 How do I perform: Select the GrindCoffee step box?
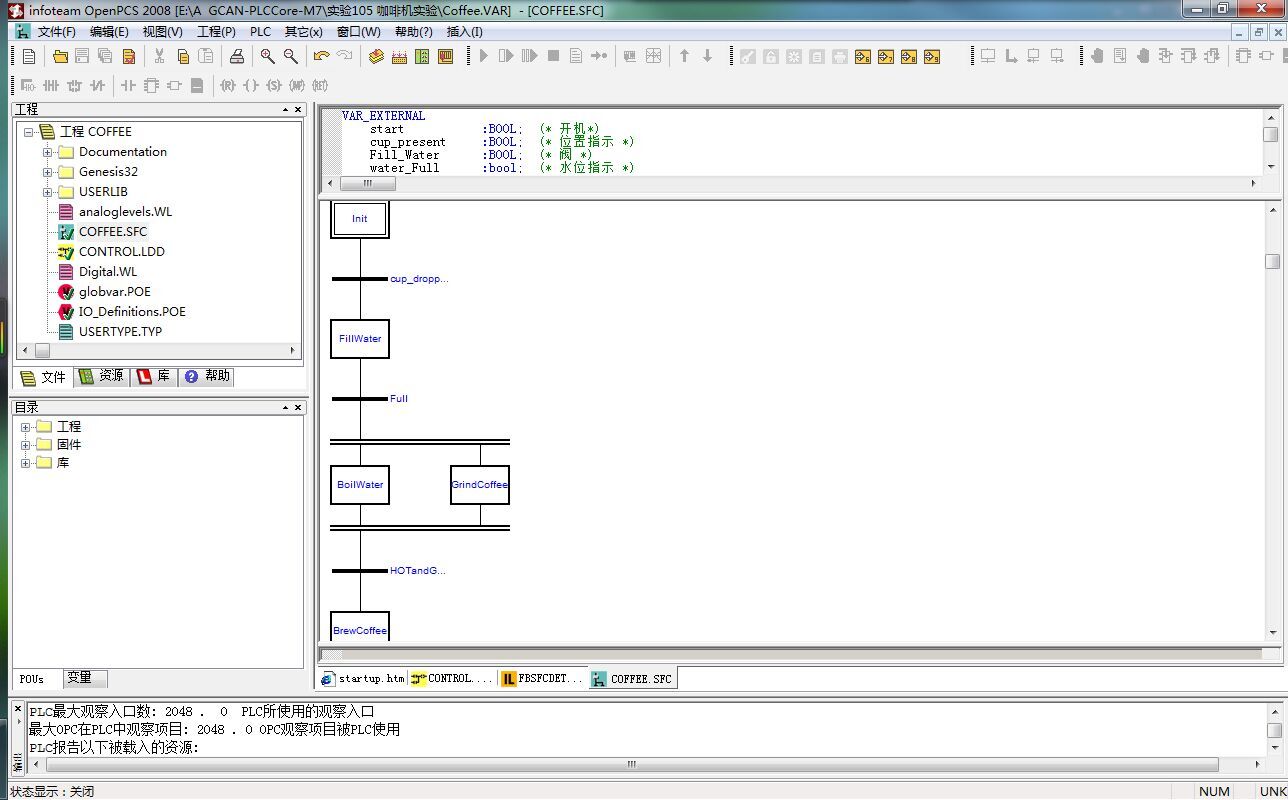(479, 485)
